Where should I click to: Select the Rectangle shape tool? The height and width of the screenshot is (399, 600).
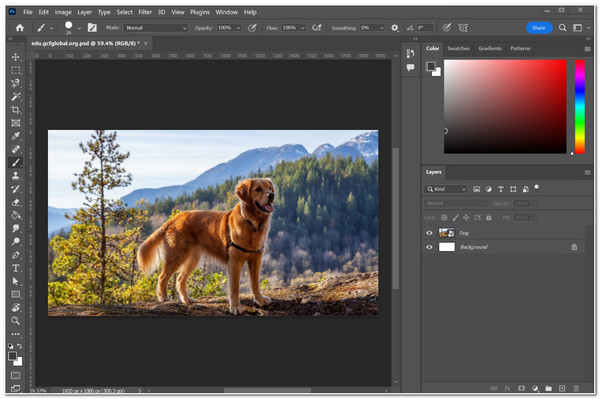click(16, 294)
